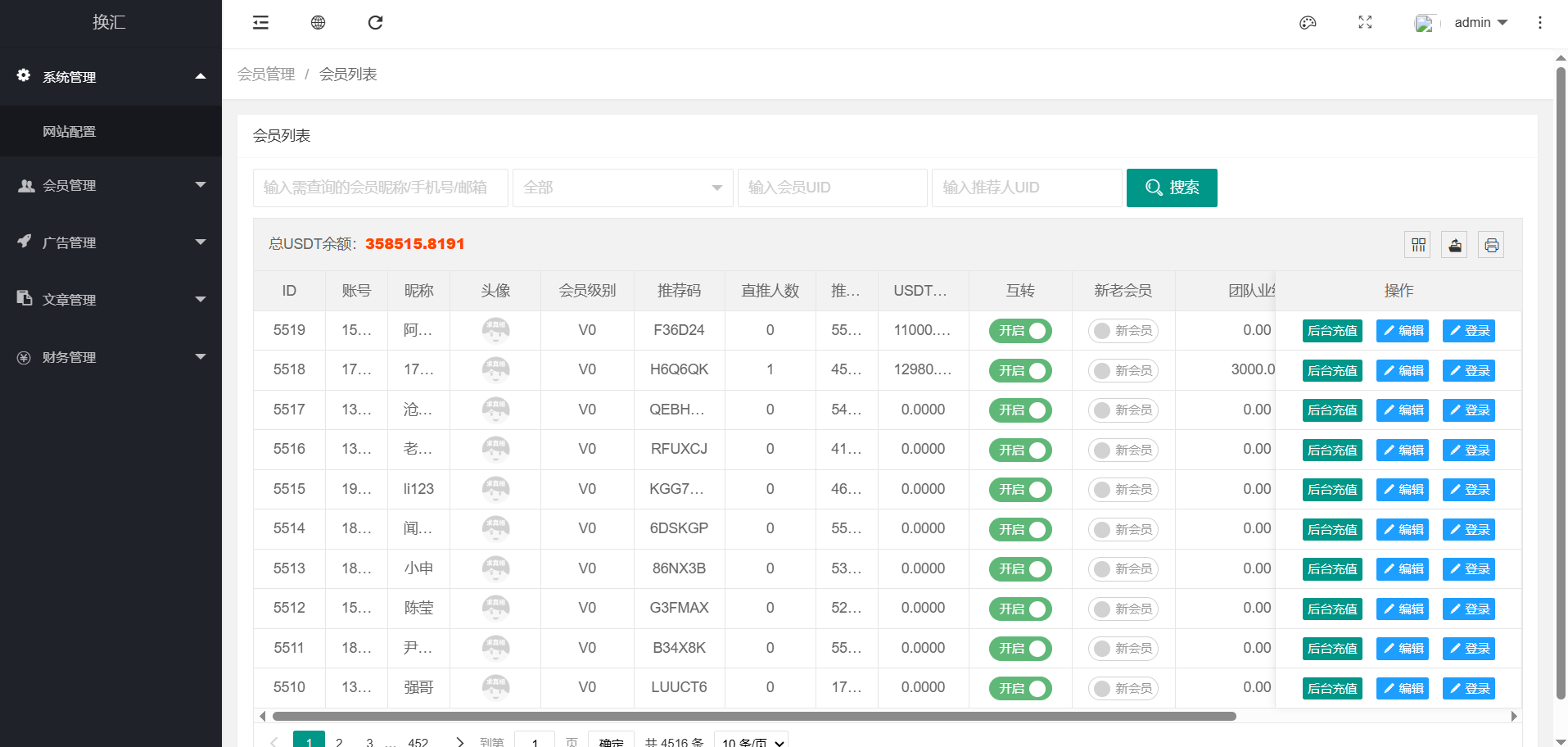Viewport: 1568px width, 747px height.
Task: Open the three-dot more menu
Action: pyautogui.click(x=1539, y=23)
